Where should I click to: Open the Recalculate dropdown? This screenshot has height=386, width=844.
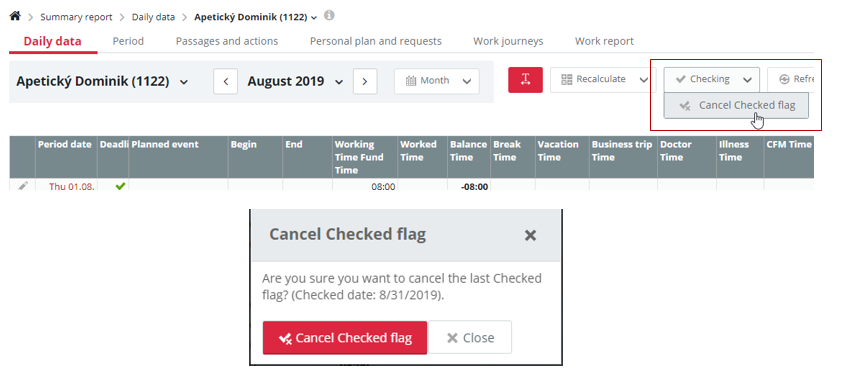[600, 80]
